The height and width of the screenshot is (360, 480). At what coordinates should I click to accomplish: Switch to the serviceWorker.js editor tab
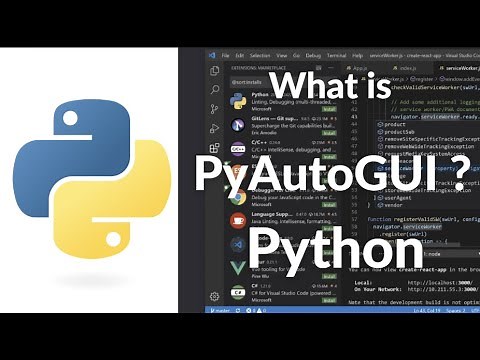coord(459,68)
